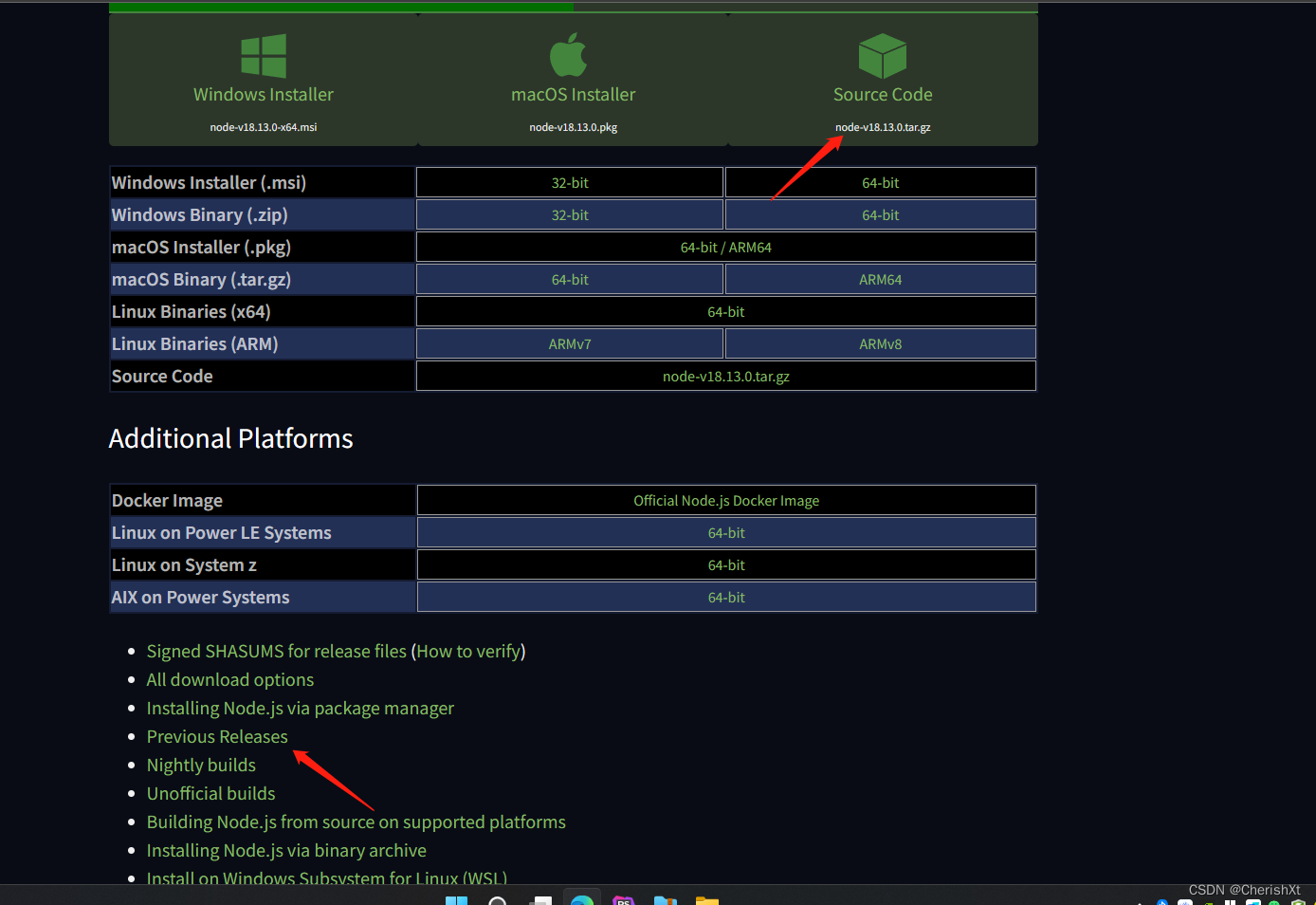Click the macOS Installer (.pkg) row label

point(201,247)
